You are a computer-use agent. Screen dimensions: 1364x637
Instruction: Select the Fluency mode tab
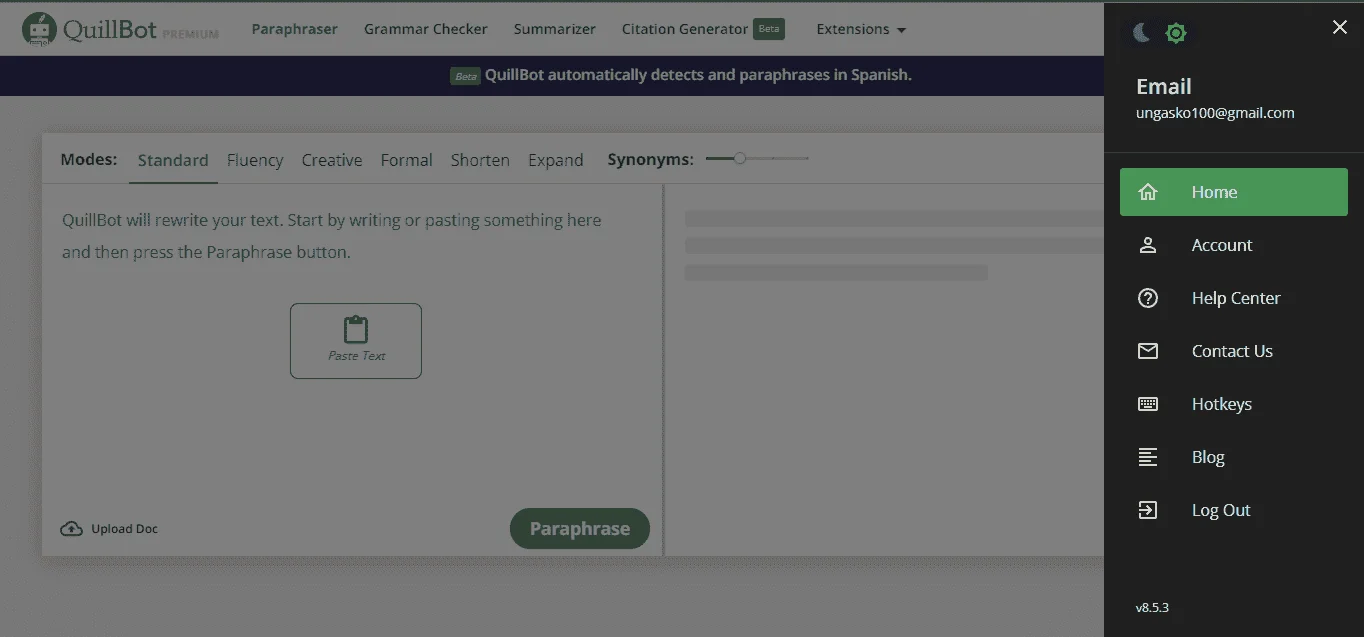click(255, 160)
